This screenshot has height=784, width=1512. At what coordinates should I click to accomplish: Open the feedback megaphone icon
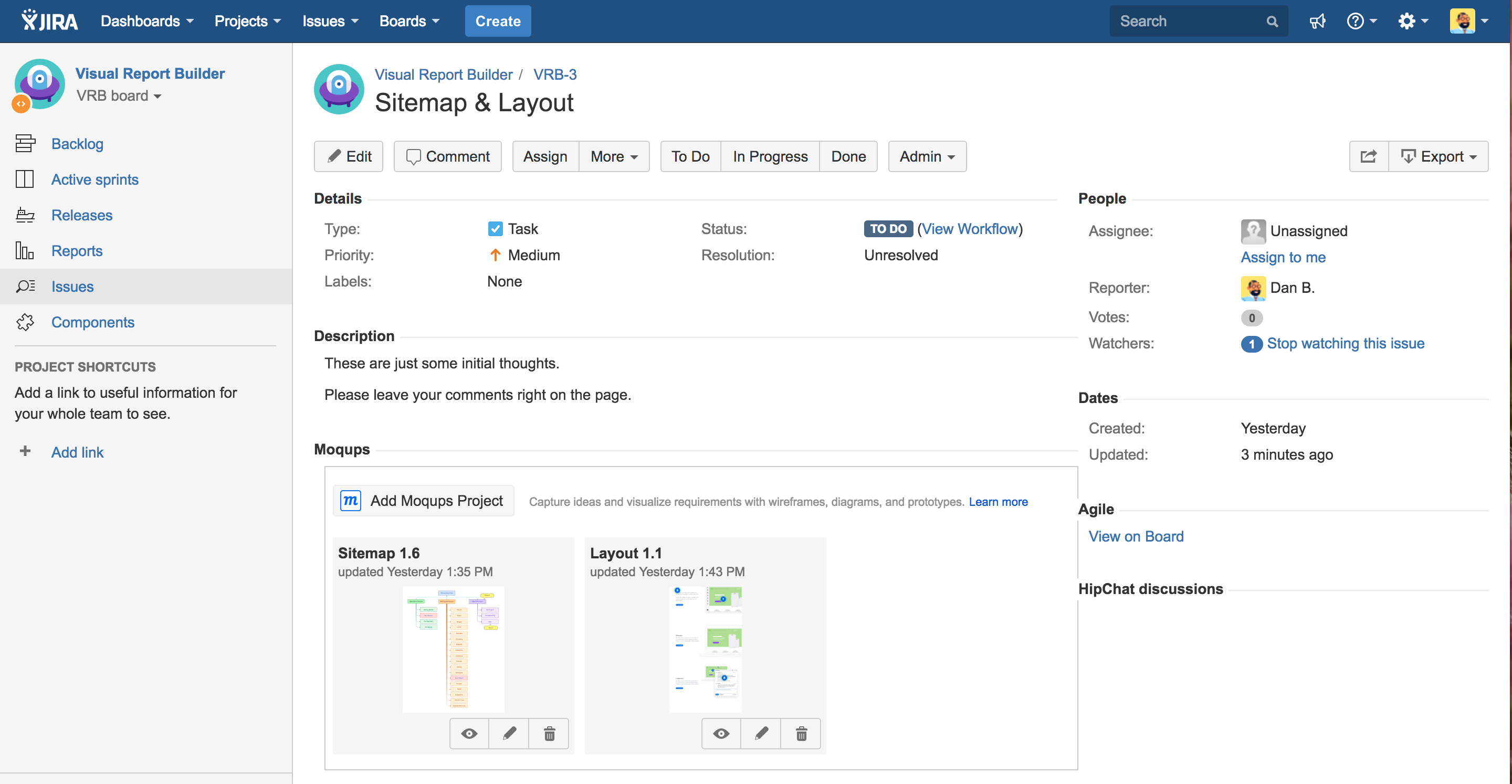click(1317, 21)
